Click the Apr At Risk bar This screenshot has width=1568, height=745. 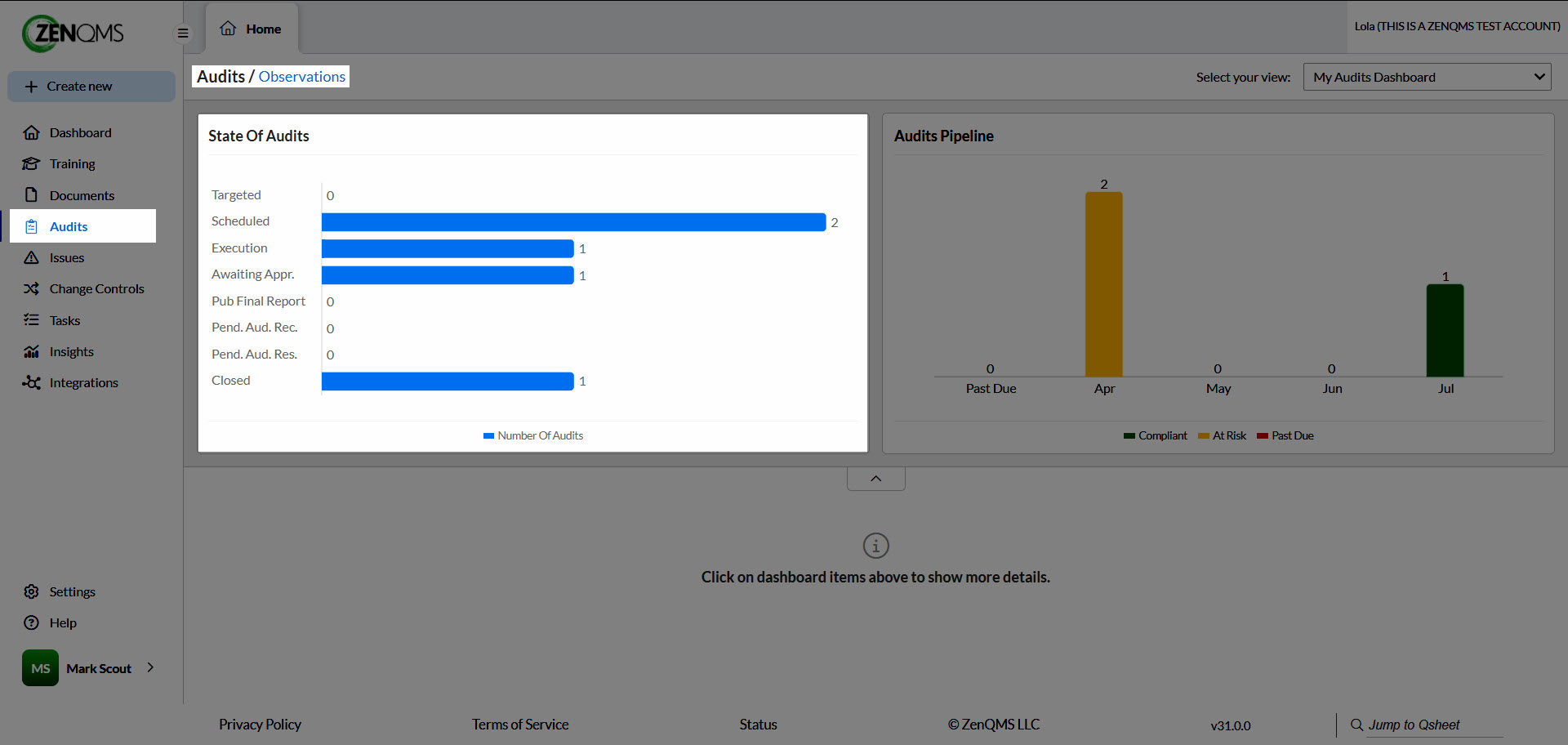1103,284
